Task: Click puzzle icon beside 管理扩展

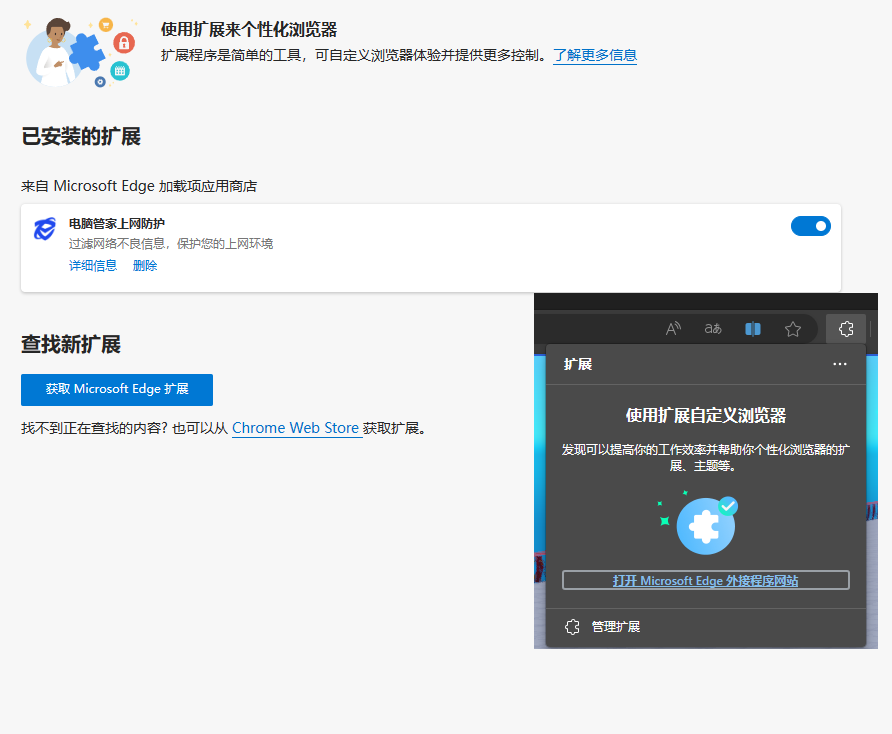Action: click(572, 627)
